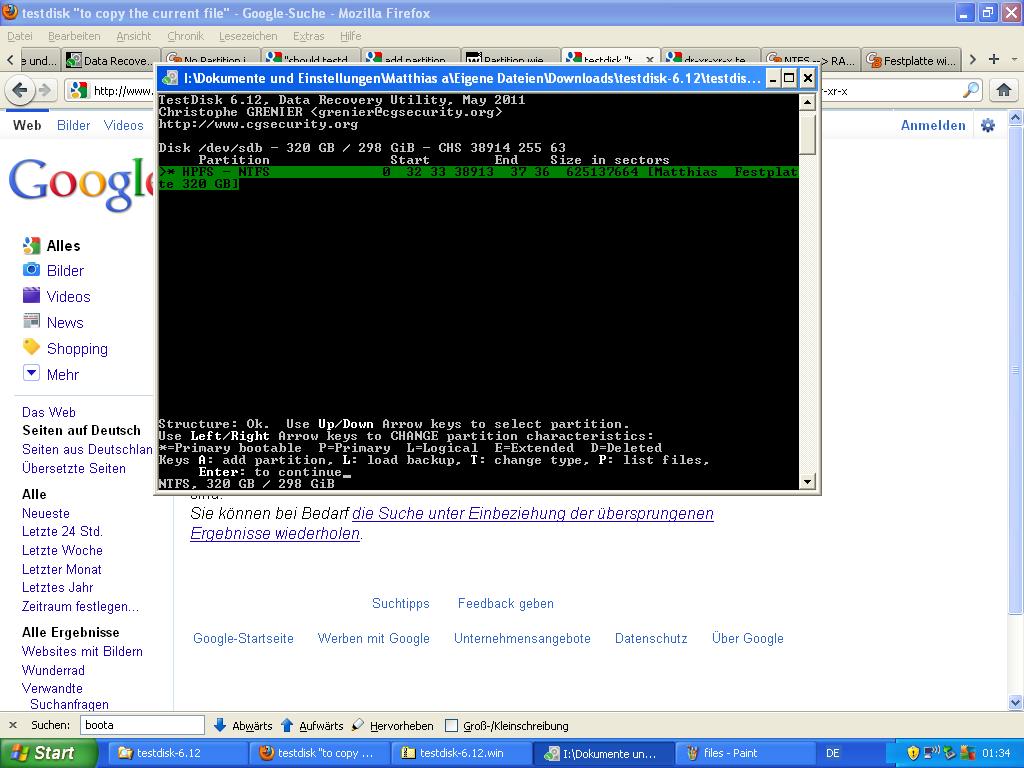The height and width of the screenshot is (768, 1024).
Task: Click the search magnifier in search box
Action: [x=971, y=90]
